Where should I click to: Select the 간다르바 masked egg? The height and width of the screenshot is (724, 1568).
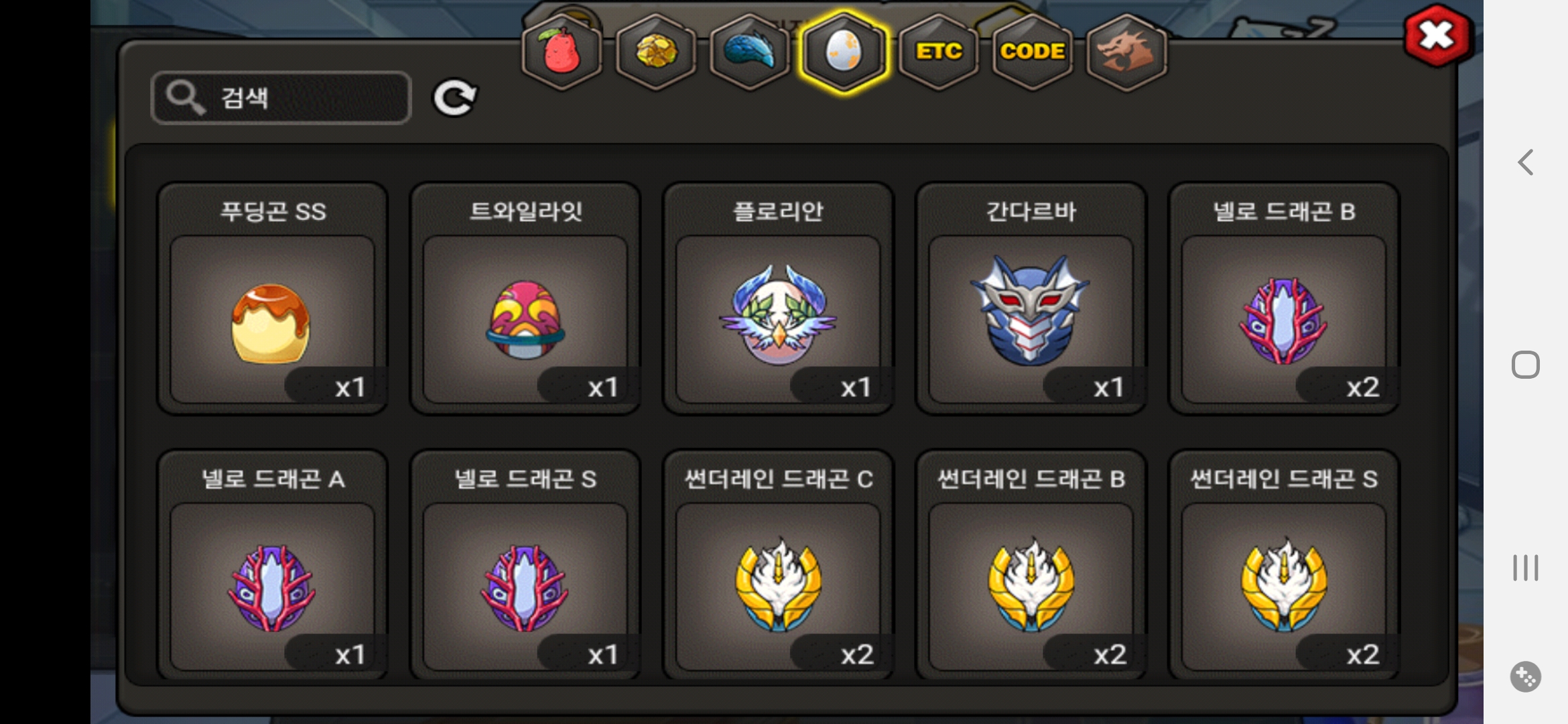[x=1031, y=298]
